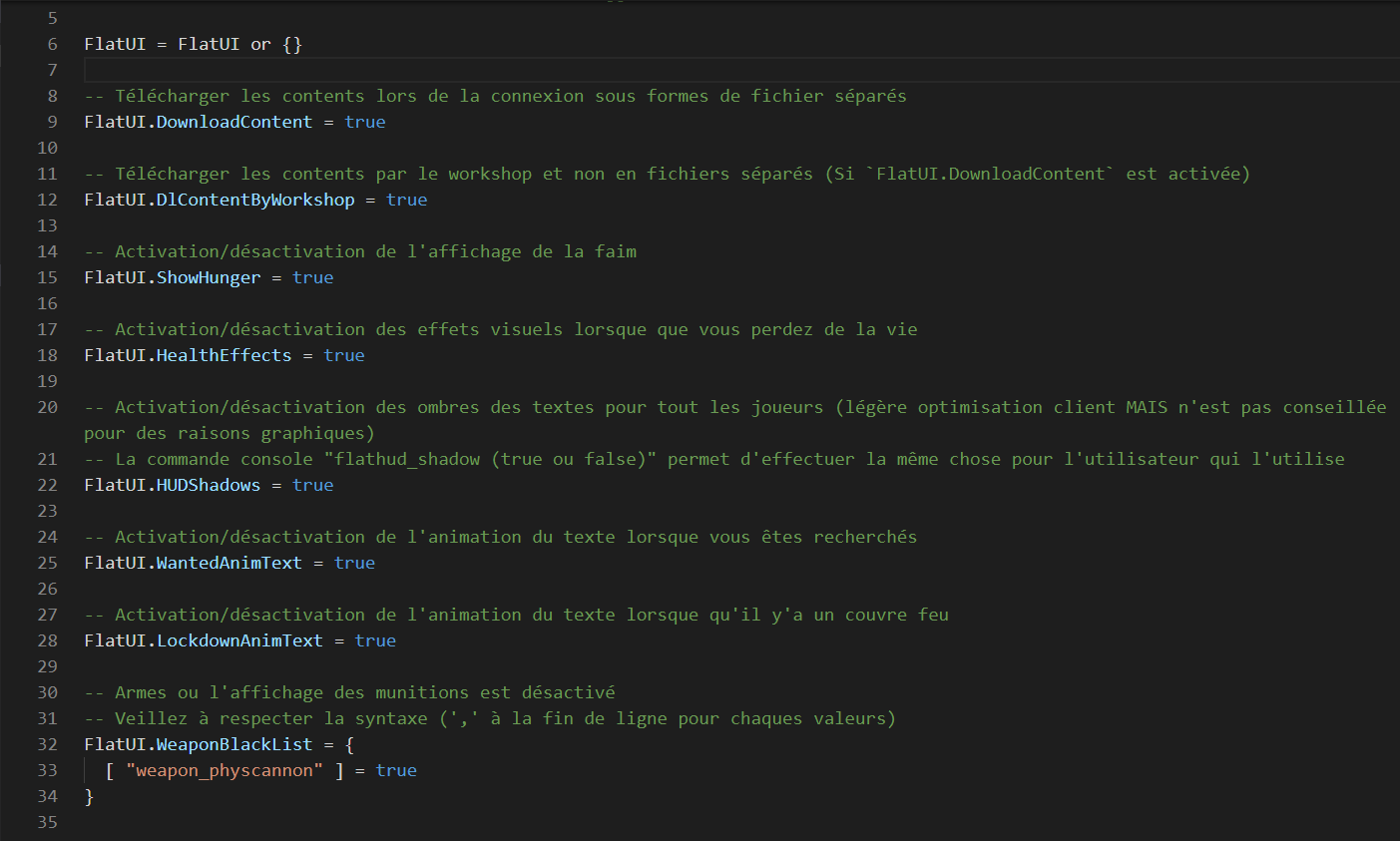Click the LockdownAnimText property name

click(239, 640)
